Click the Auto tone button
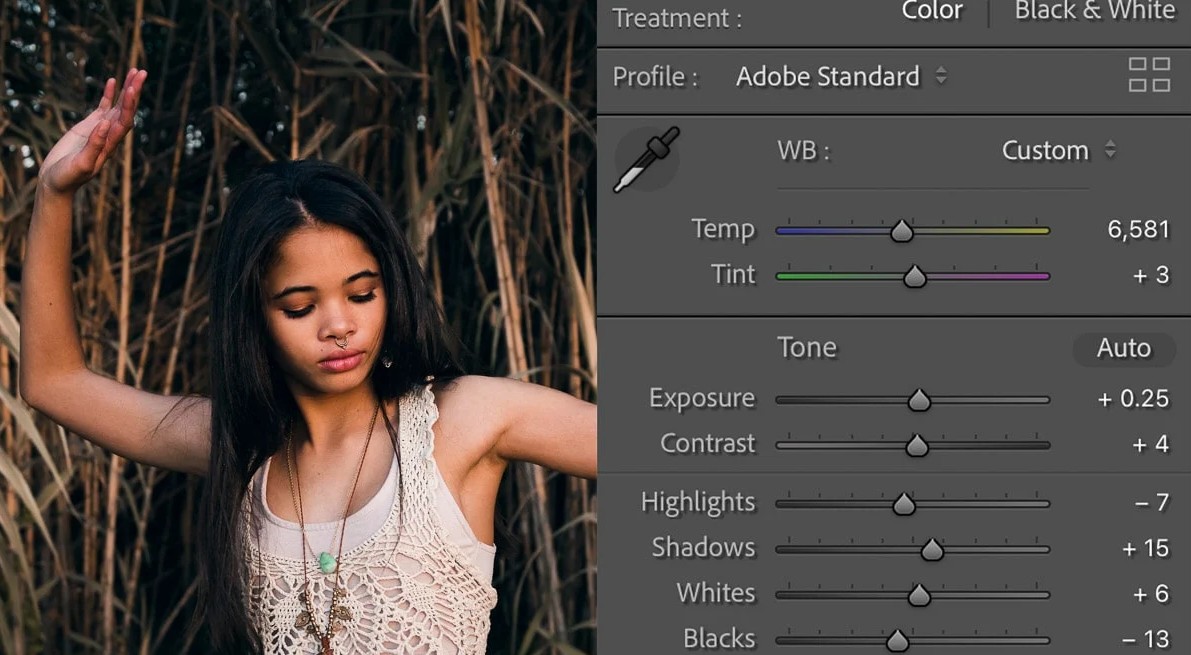 coord(1123,348)
